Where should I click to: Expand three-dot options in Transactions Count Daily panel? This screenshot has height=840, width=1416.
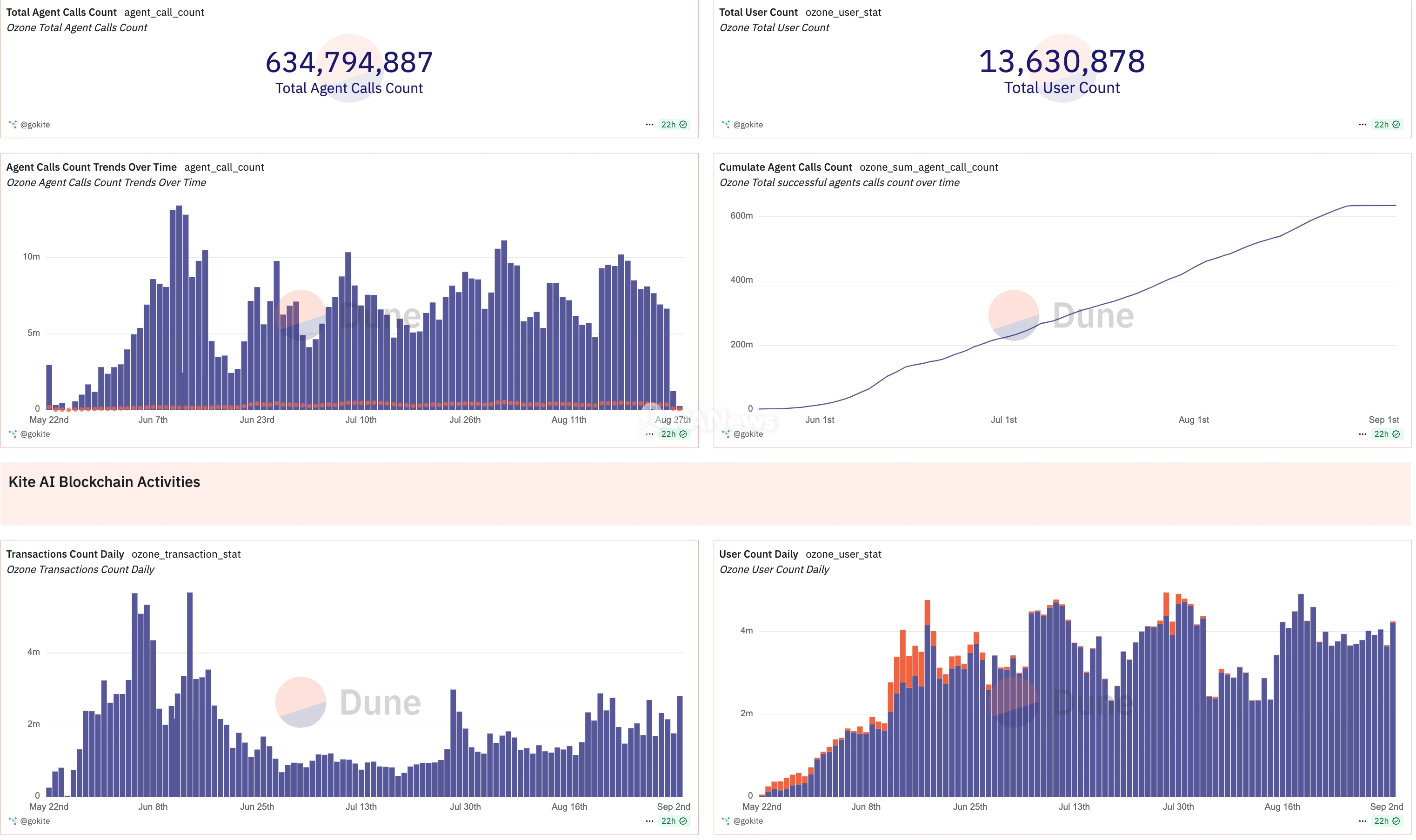(649, 821)
